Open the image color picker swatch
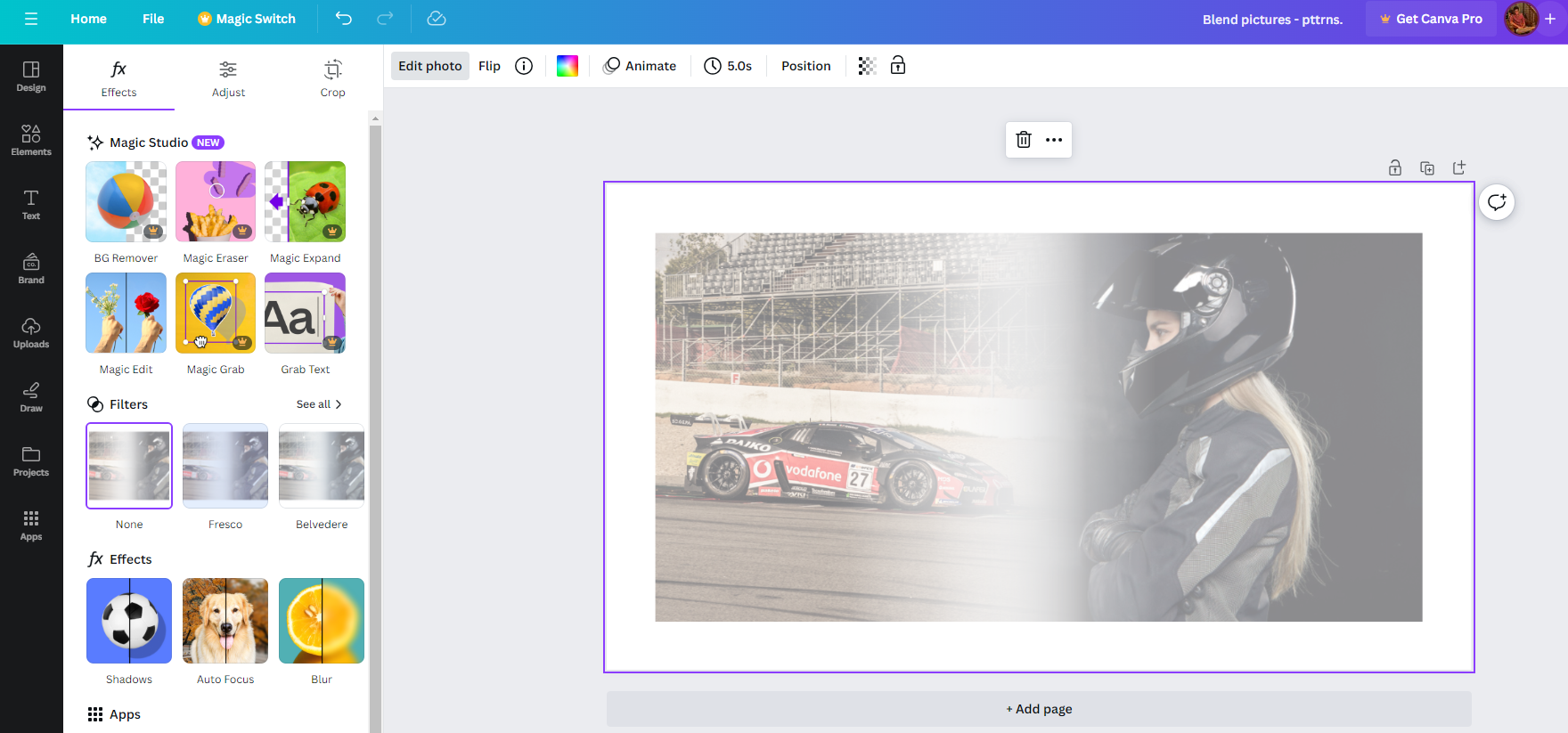Viewport: 1568px width, 733px height. [x=568, y=66]
